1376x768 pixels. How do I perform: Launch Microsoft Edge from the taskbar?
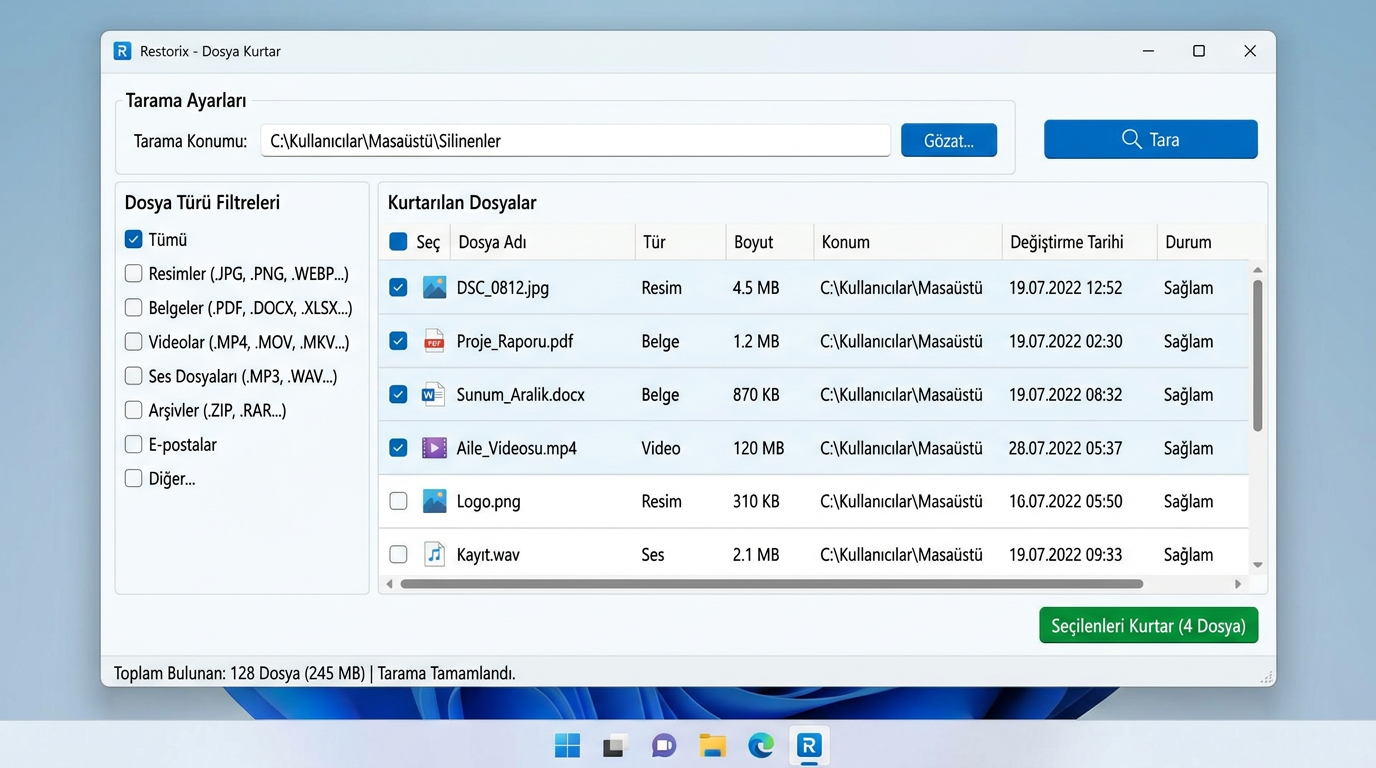click(x=761, y=745)
